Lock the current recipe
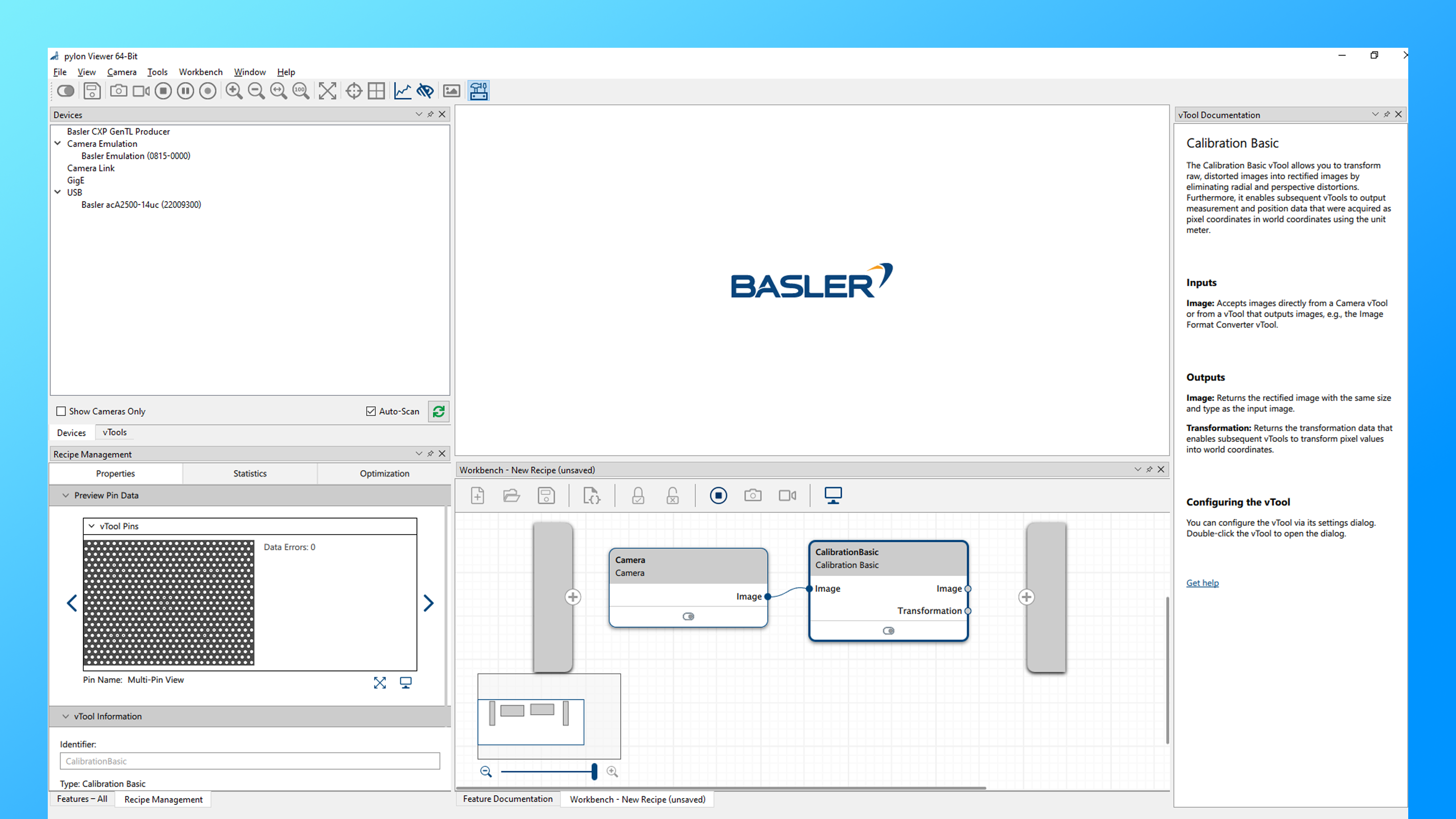1456x819 pixels. coord(637,495)
